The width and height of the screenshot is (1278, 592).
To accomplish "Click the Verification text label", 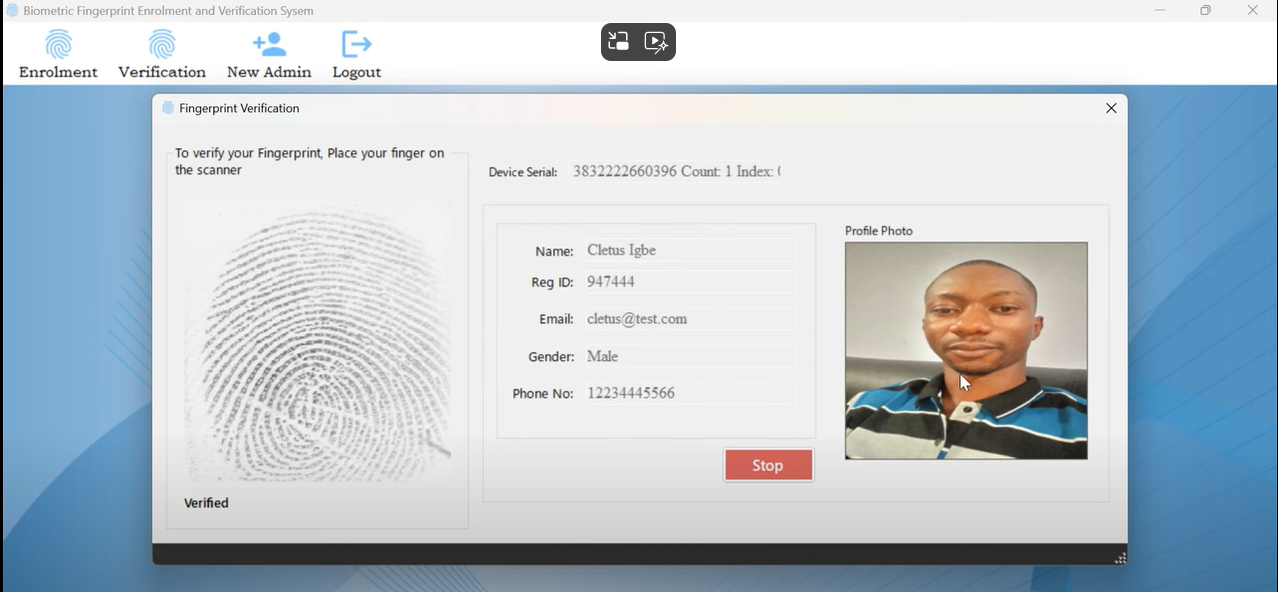I will coord(162,72).
